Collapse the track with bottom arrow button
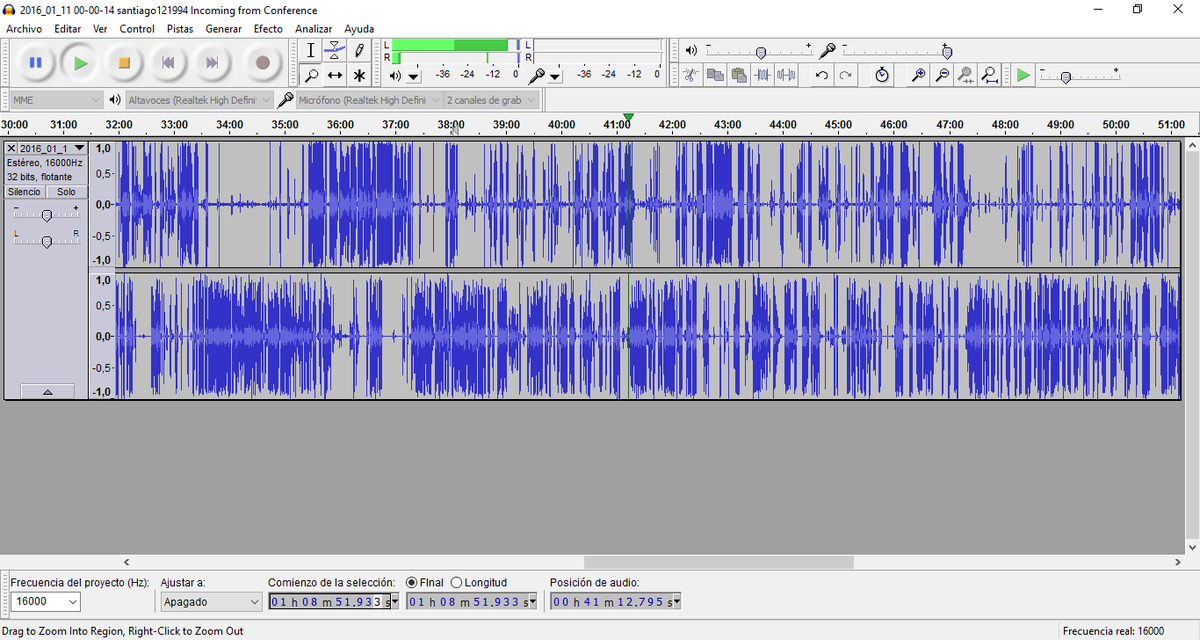This screenshot has width=1200, height=640. pyautogui.click(x=46, y=391)
